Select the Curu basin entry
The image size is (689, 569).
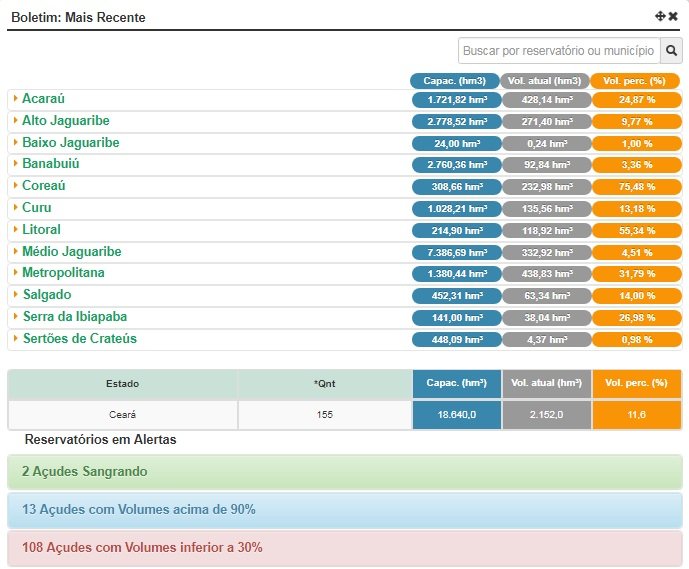point(36,208)
